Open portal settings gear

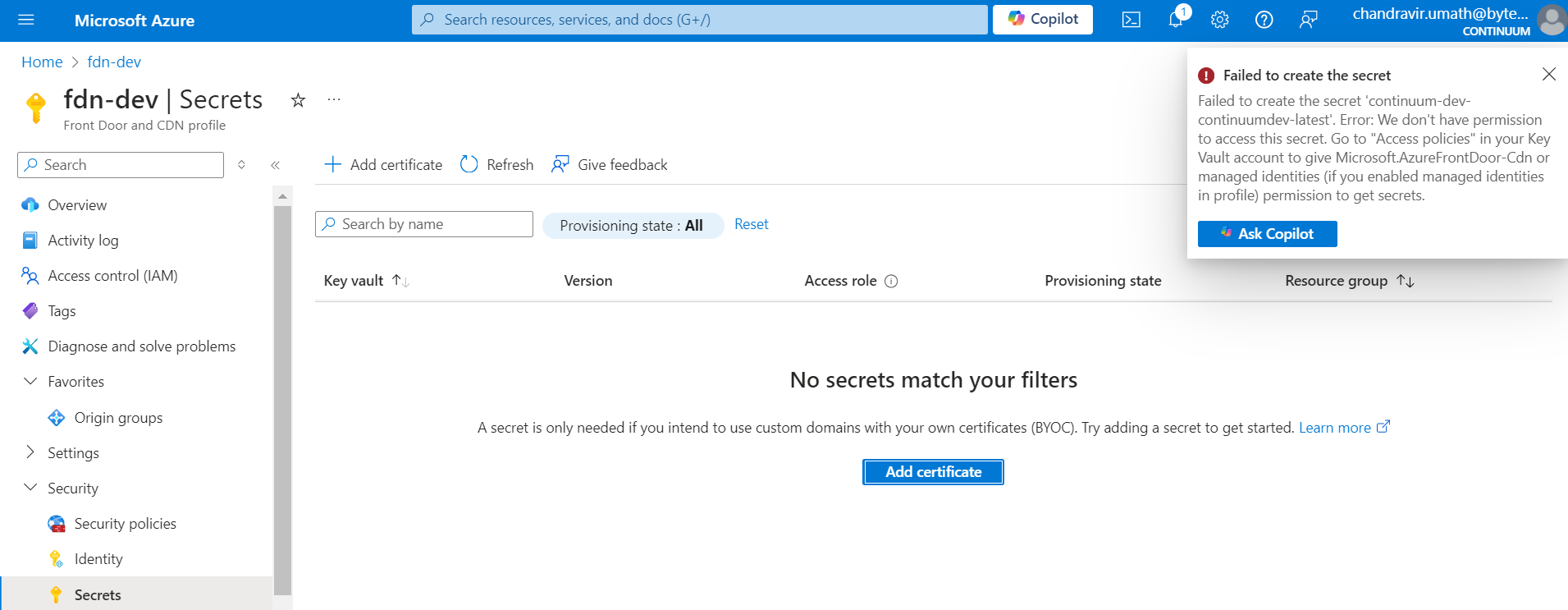(1220, 20)
